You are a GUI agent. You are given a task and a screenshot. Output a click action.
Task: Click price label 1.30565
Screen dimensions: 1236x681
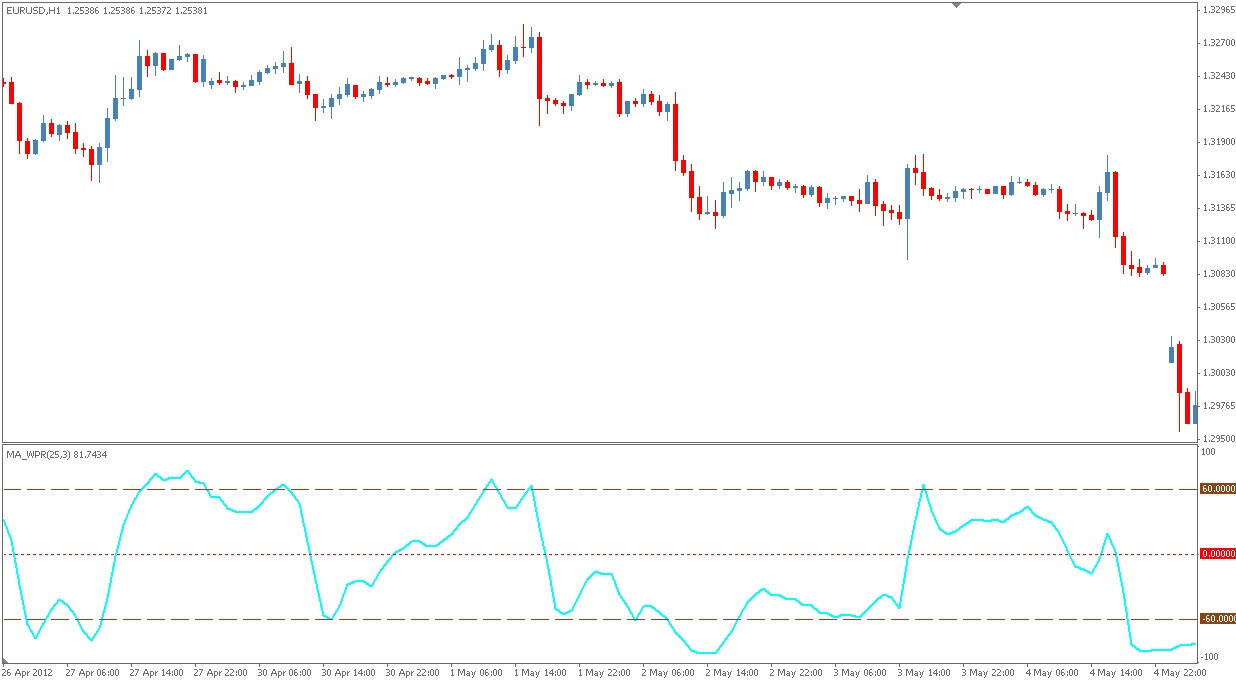coord(1219,307)
